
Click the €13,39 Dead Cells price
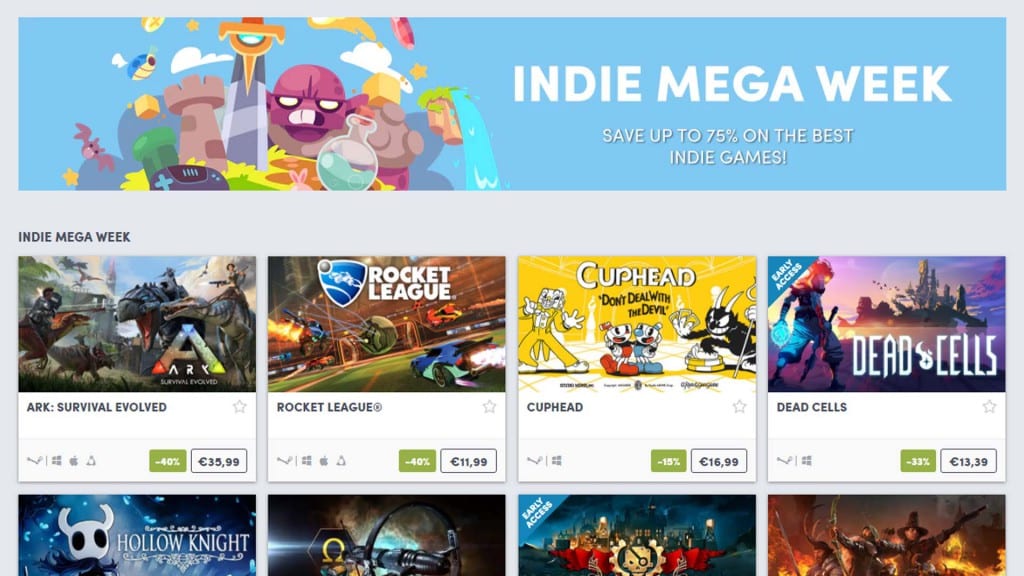(x=968, y=461)
